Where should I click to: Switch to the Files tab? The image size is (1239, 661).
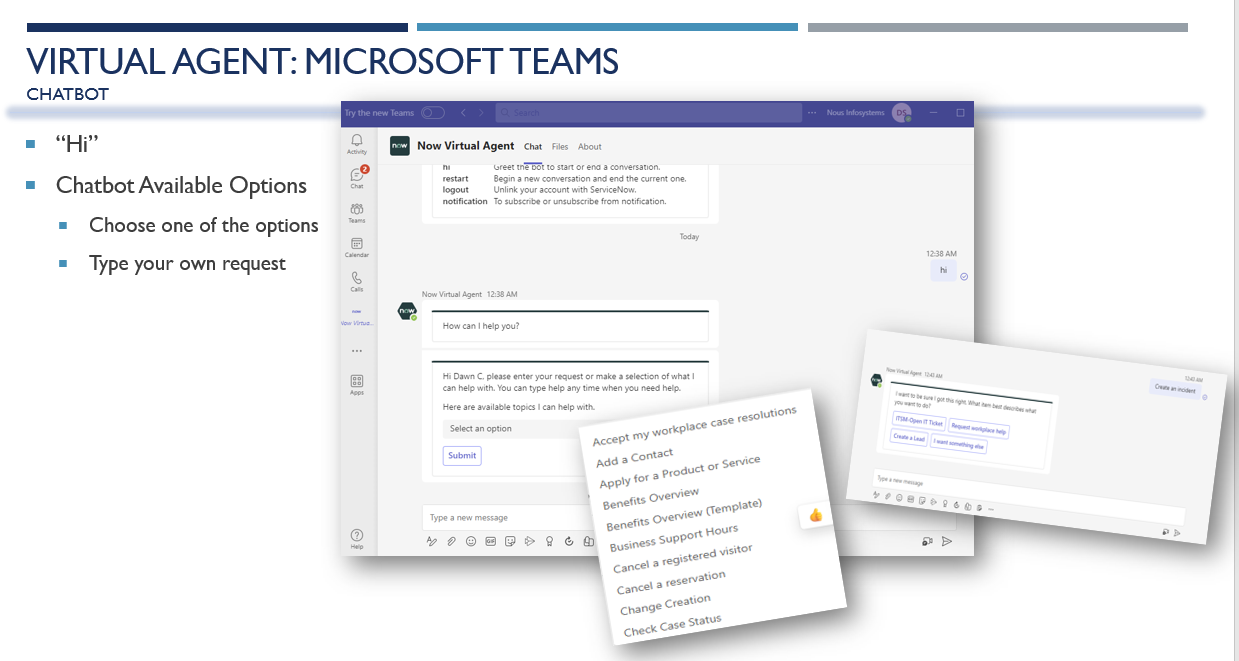[560, 146]
